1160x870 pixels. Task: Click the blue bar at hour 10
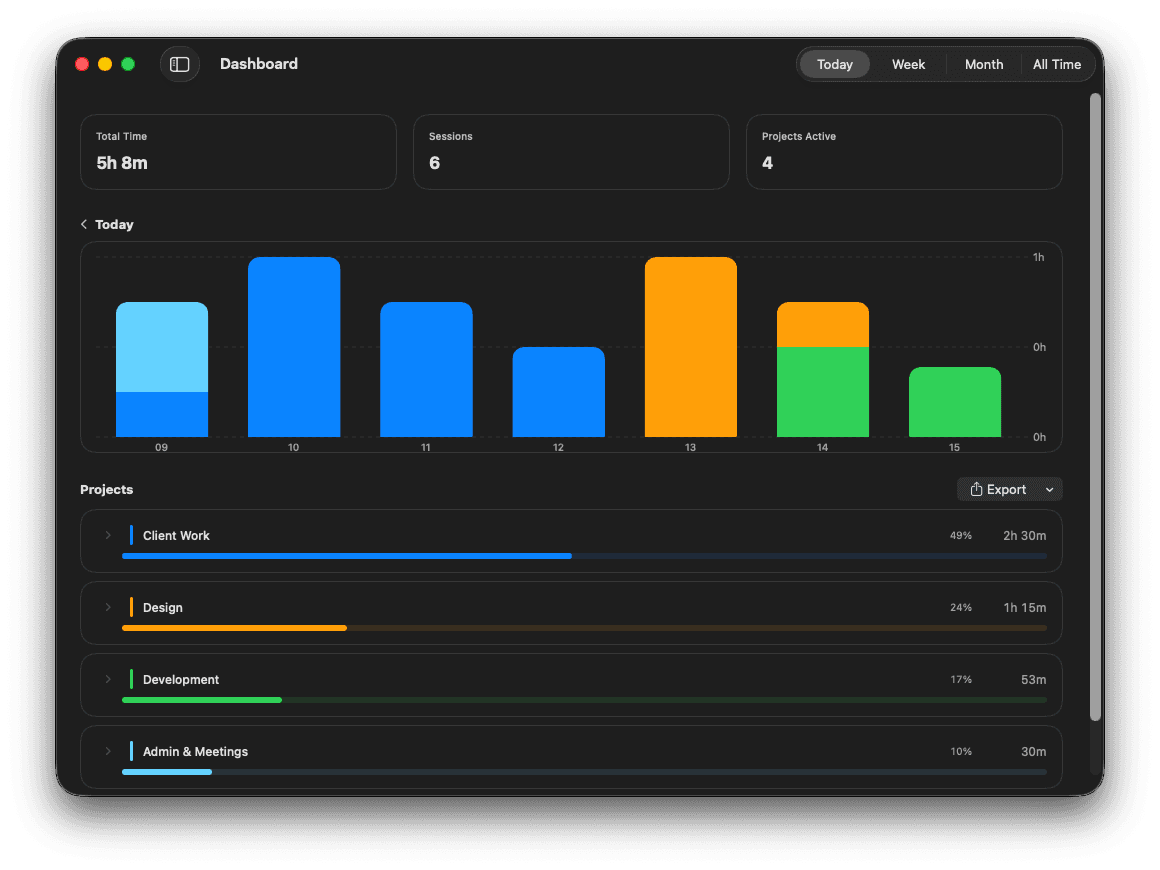(x=294, y=347)
